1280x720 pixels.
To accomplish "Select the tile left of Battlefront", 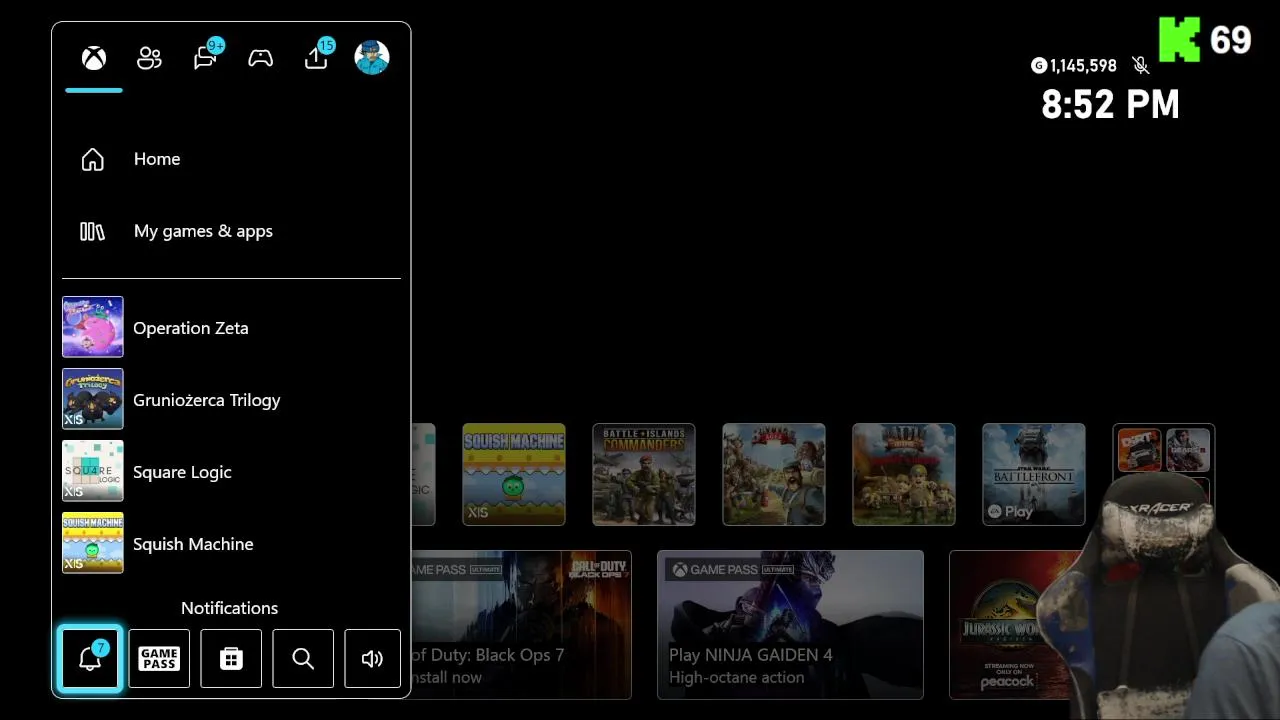I will click(x=904, y=474).
